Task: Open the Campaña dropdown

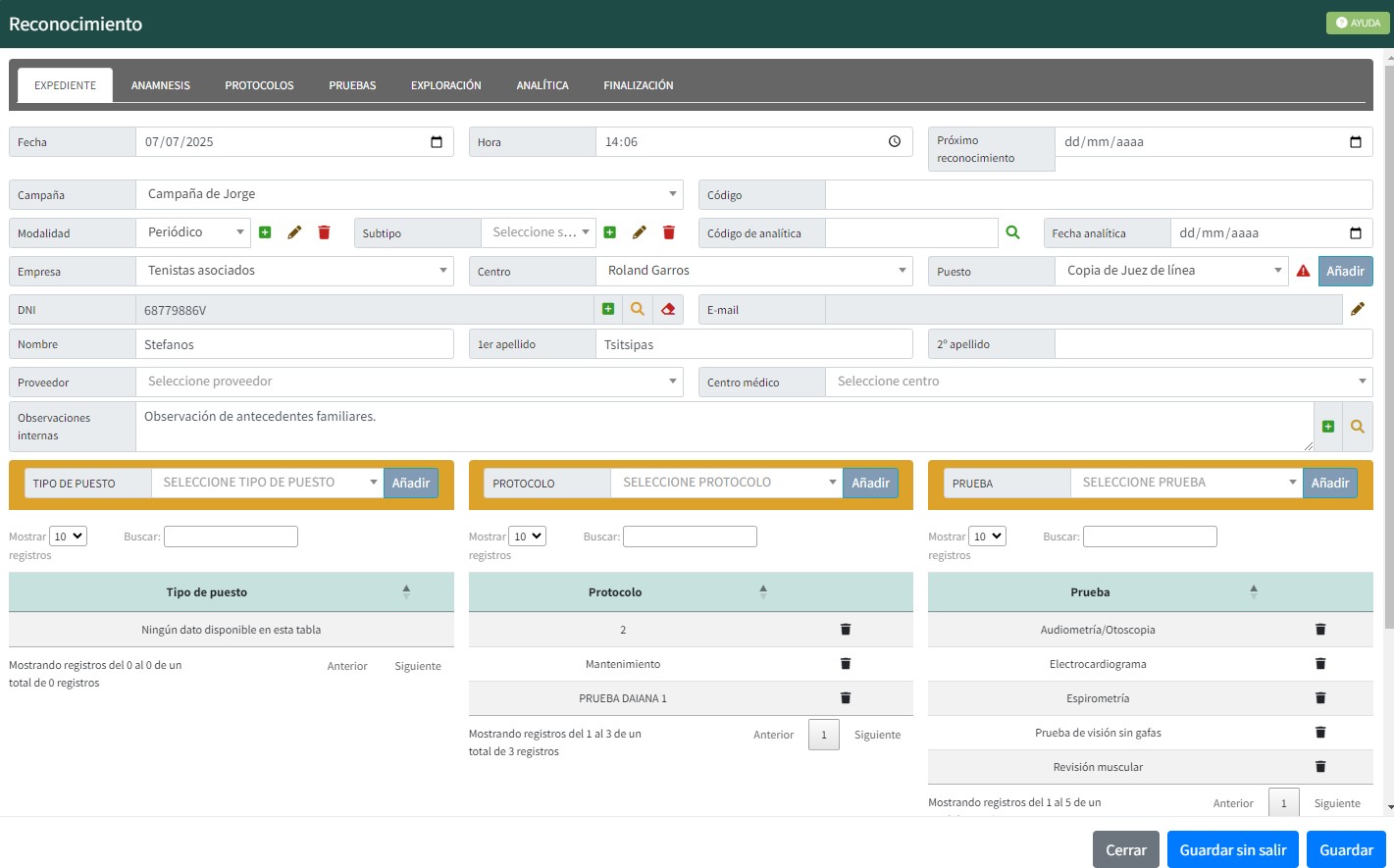Action: click(x=409, y=194)
